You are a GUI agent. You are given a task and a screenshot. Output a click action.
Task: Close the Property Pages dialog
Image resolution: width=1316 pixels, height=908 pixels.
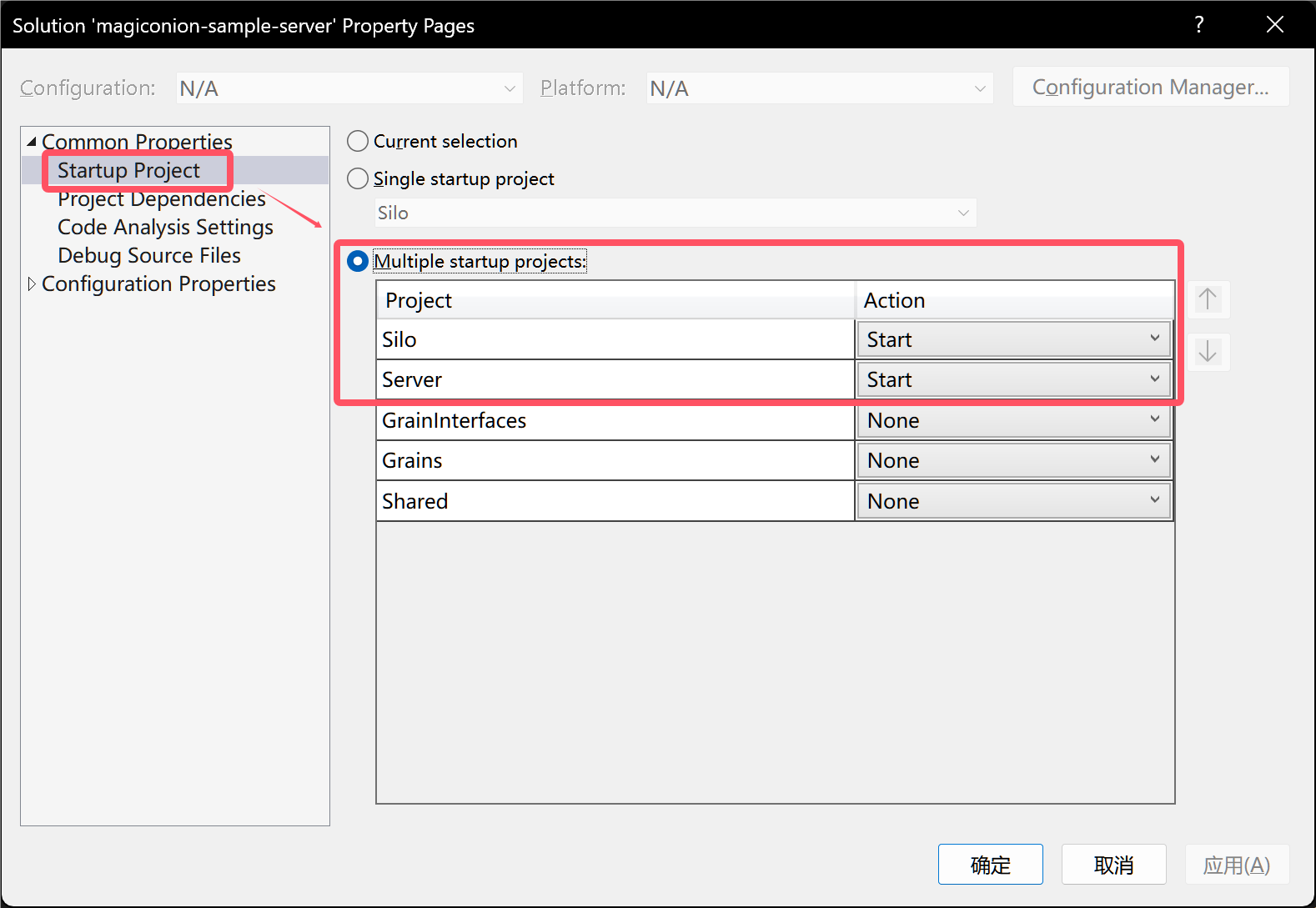pos(1274,24)
